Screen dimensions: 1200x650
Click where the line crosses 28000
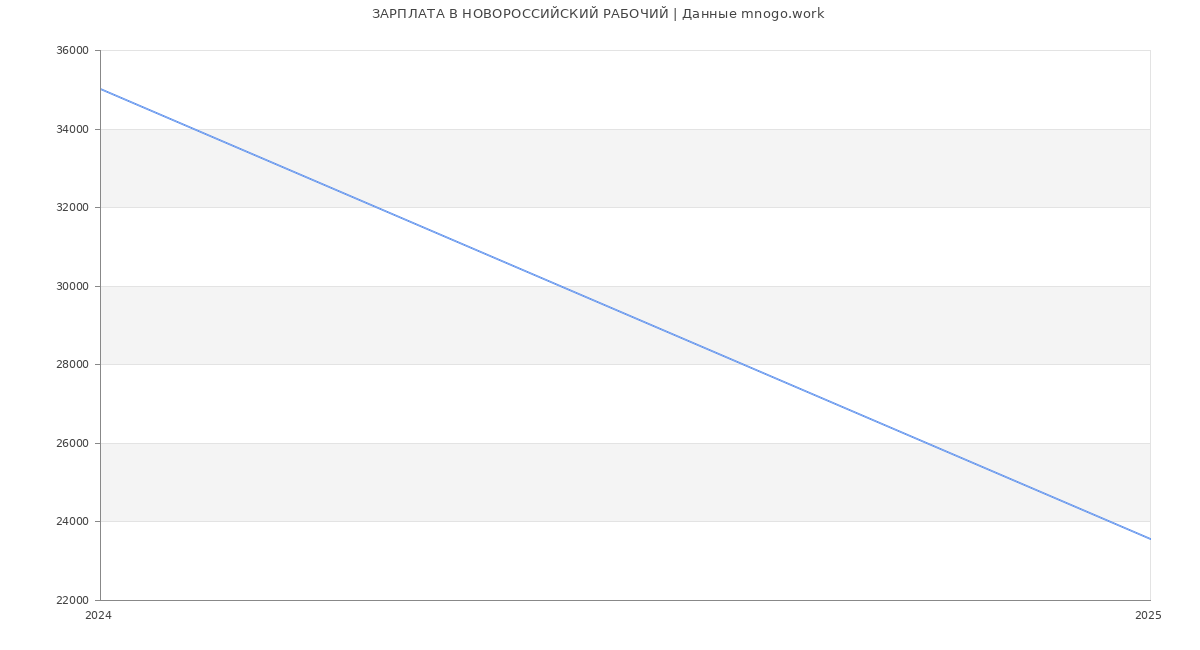click(x=741, y=364)
